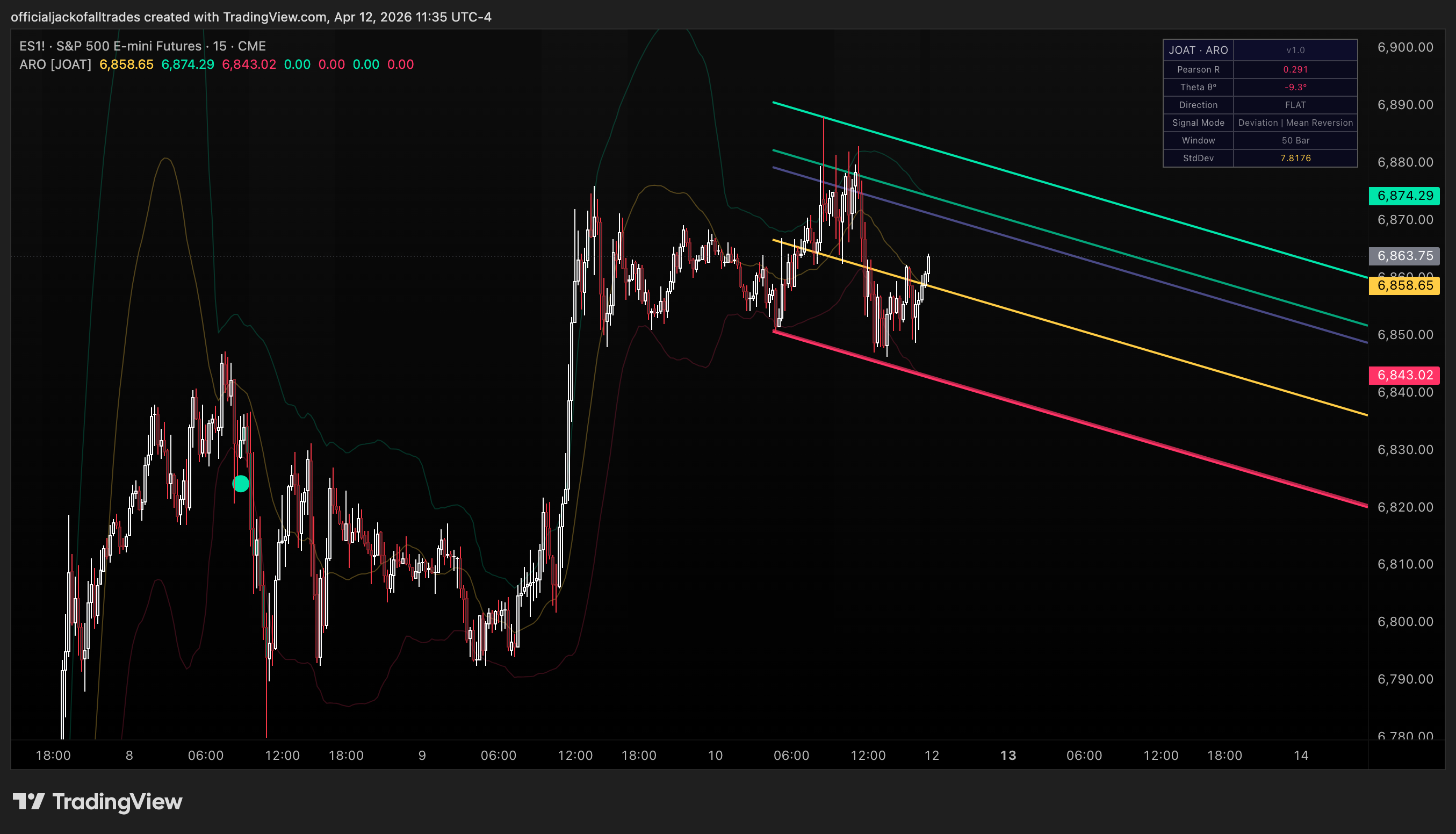The height and width of the screenshot is (834, 1456).
Task: Click the 12 date on time axis
Action: tap(932, 756)
